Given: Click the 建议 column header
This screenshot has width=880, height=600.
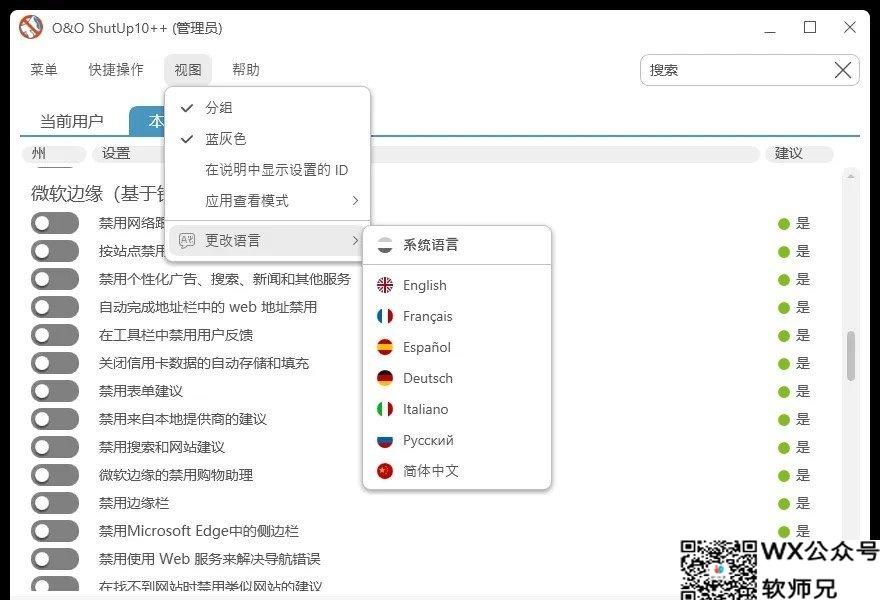Looking at the screenshot, I should pyautogui.click(x=799, y=153).
